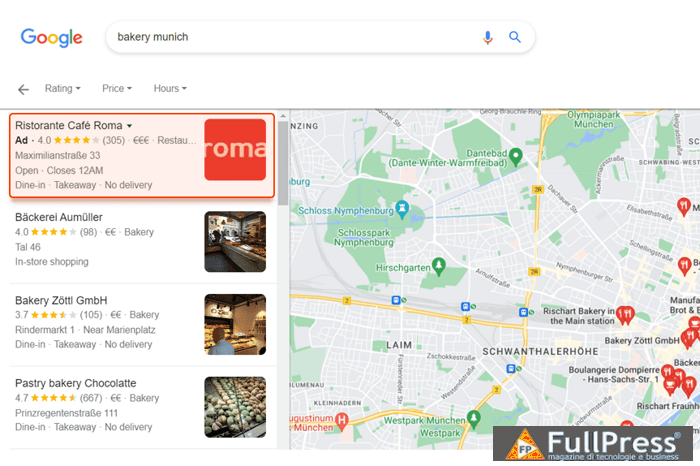Click the Google logo

click(x=51, y=38)
